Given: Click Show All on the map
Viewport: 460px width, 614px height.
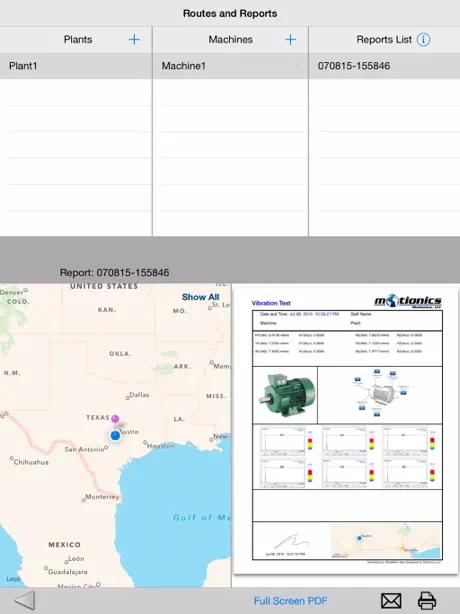Looking at the screenshot, I should click(200, 297).
